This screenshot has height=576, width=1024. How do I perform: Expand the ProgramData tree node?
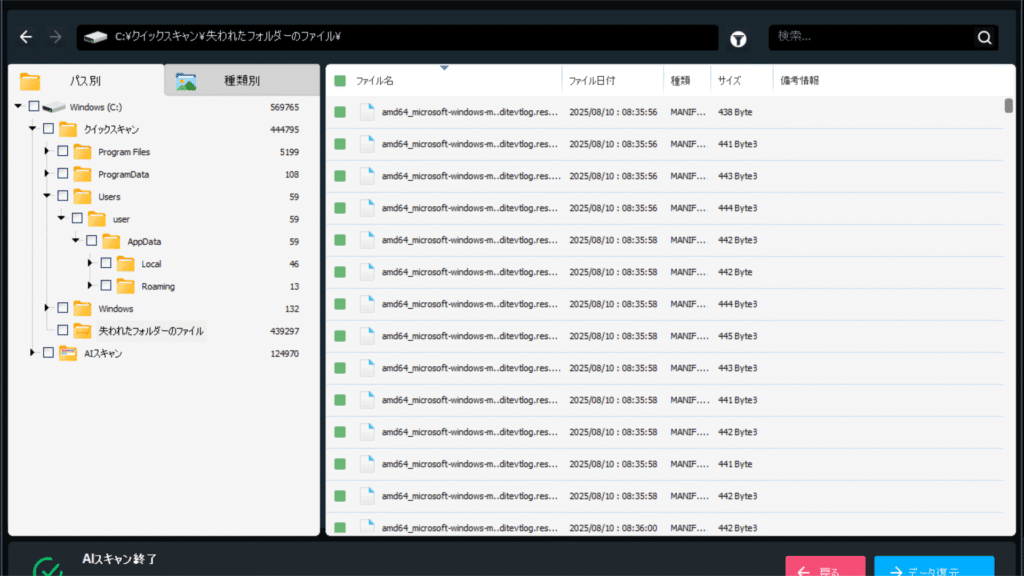[x=46, y=174]
